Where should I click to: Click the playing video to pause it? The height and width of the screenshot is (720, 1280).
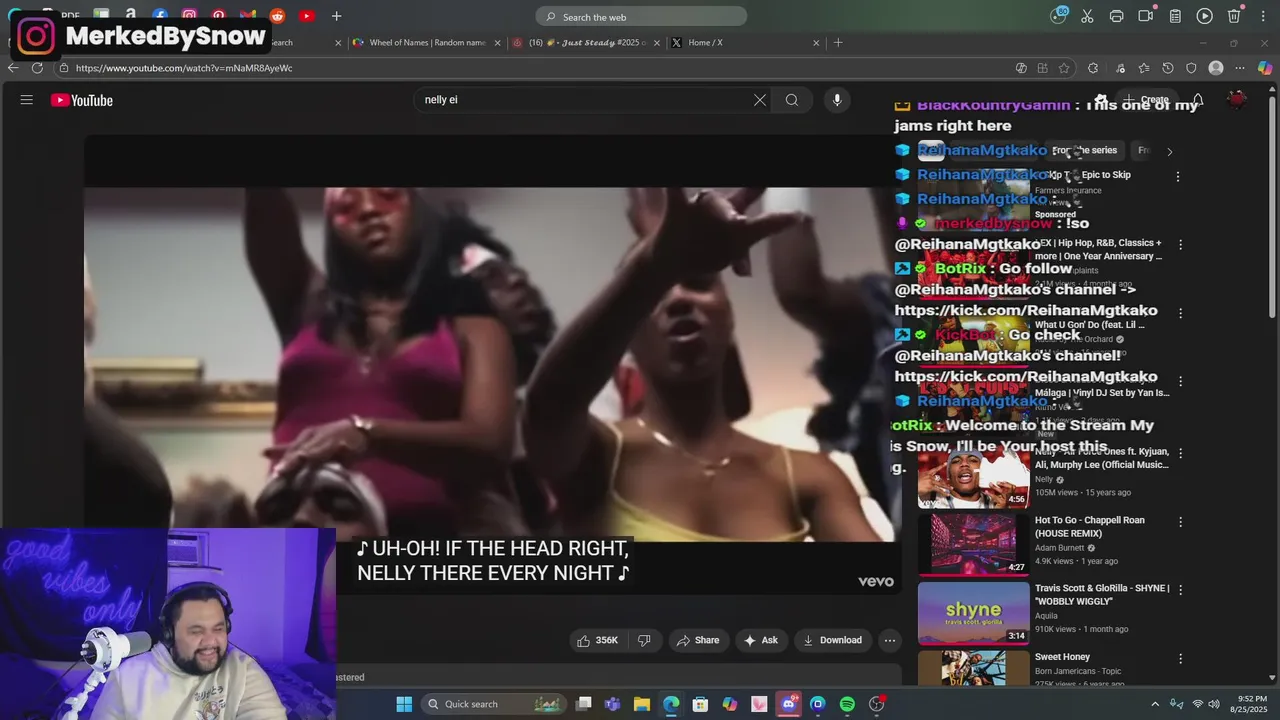coord(492,365)
